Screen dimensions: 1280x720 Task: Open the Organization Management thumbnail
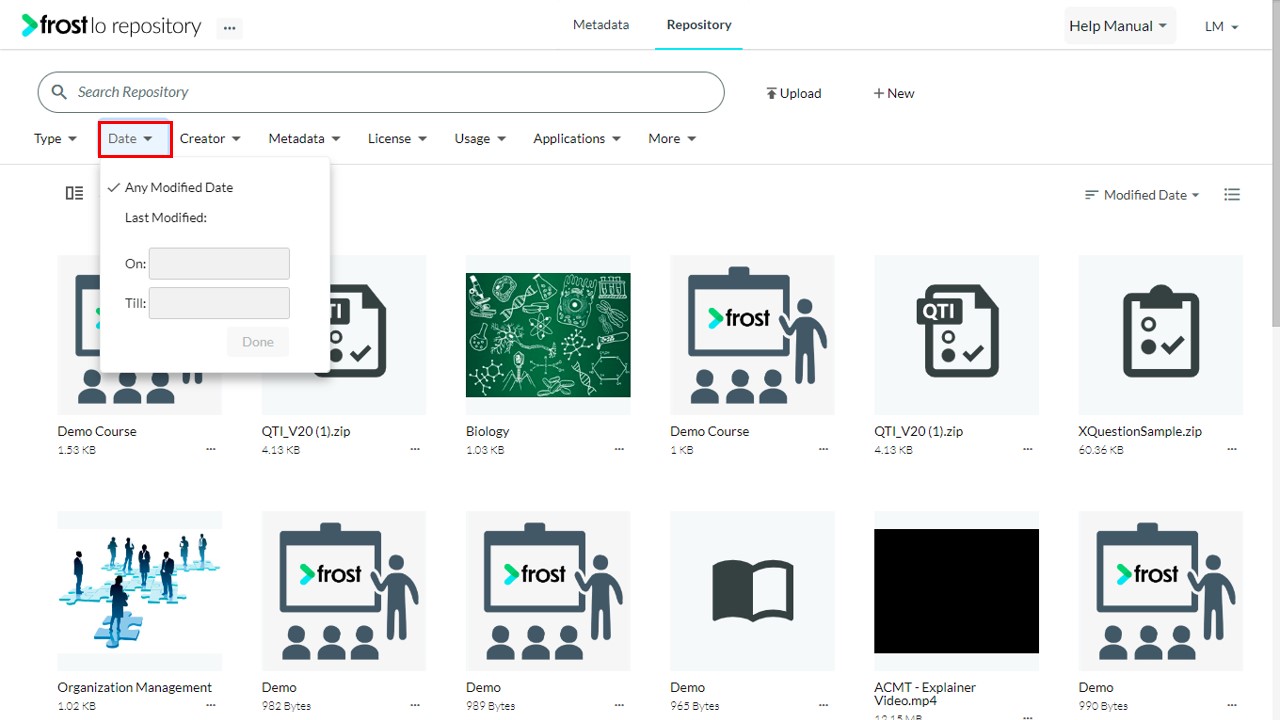point(140,591)
